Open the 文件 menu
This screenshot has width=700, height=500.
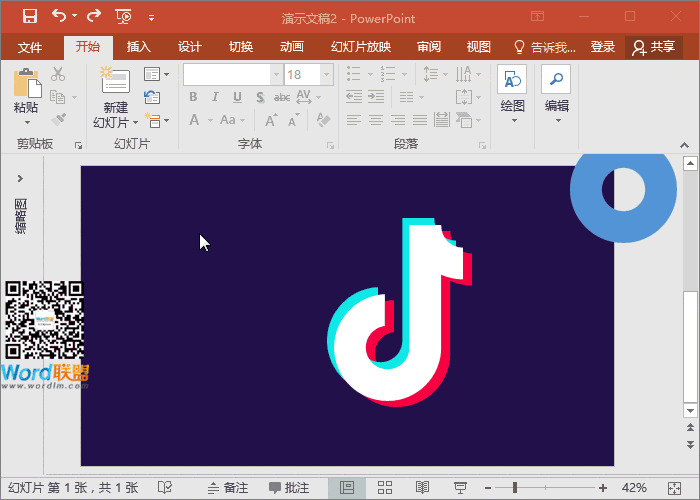(30, 47)
